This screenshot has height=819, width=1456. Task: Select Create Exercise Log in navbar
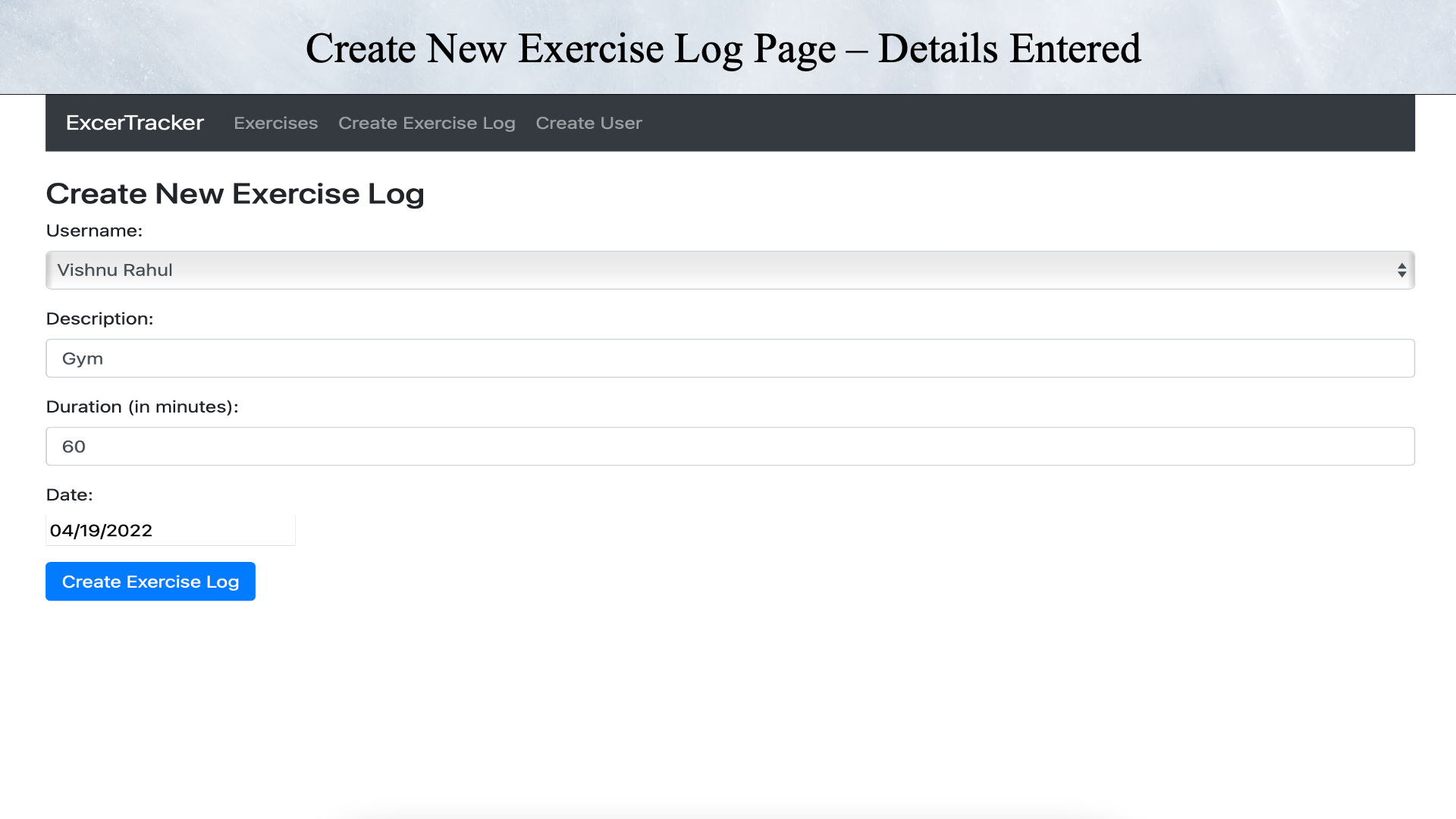pyautogui.click(x=427, y=123)
